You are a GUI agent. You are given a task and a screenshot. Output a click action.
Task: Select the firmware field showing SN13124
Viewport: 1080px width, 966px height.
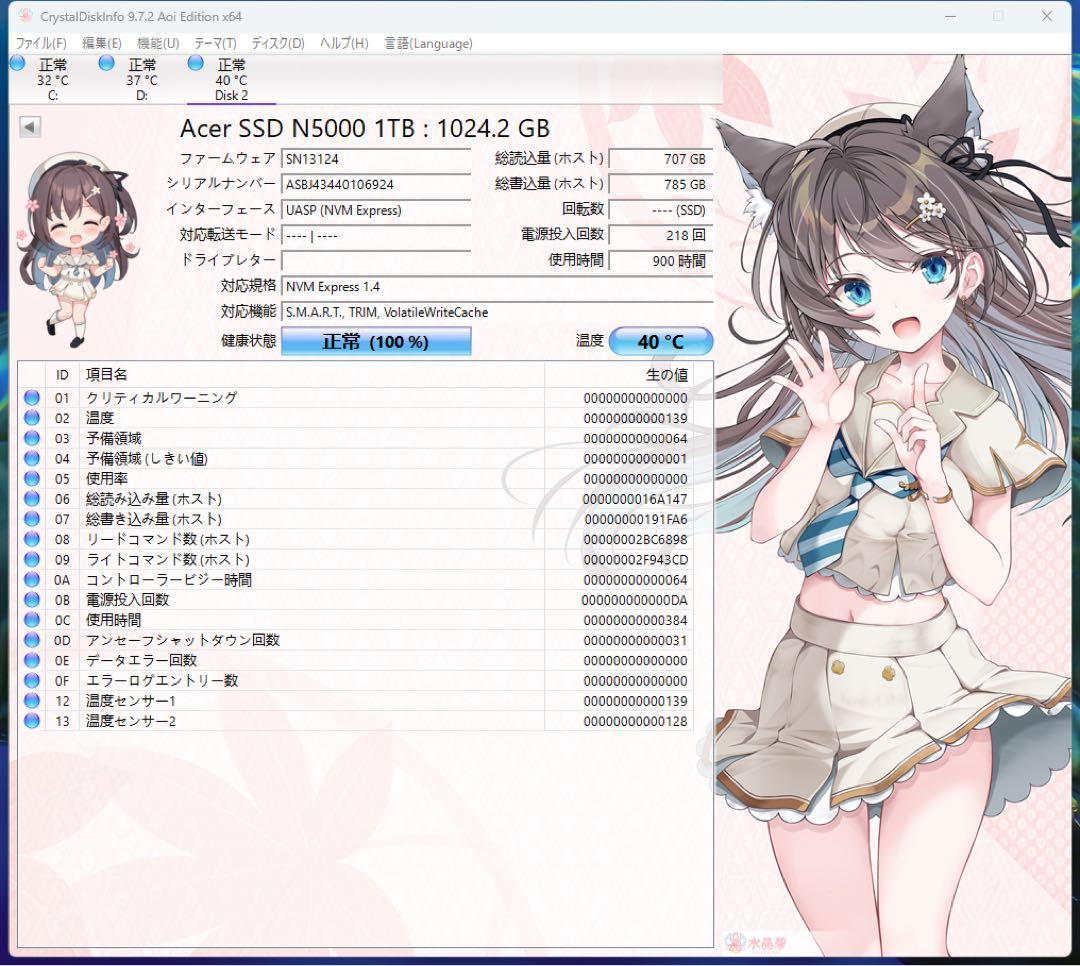pos(376,158)
